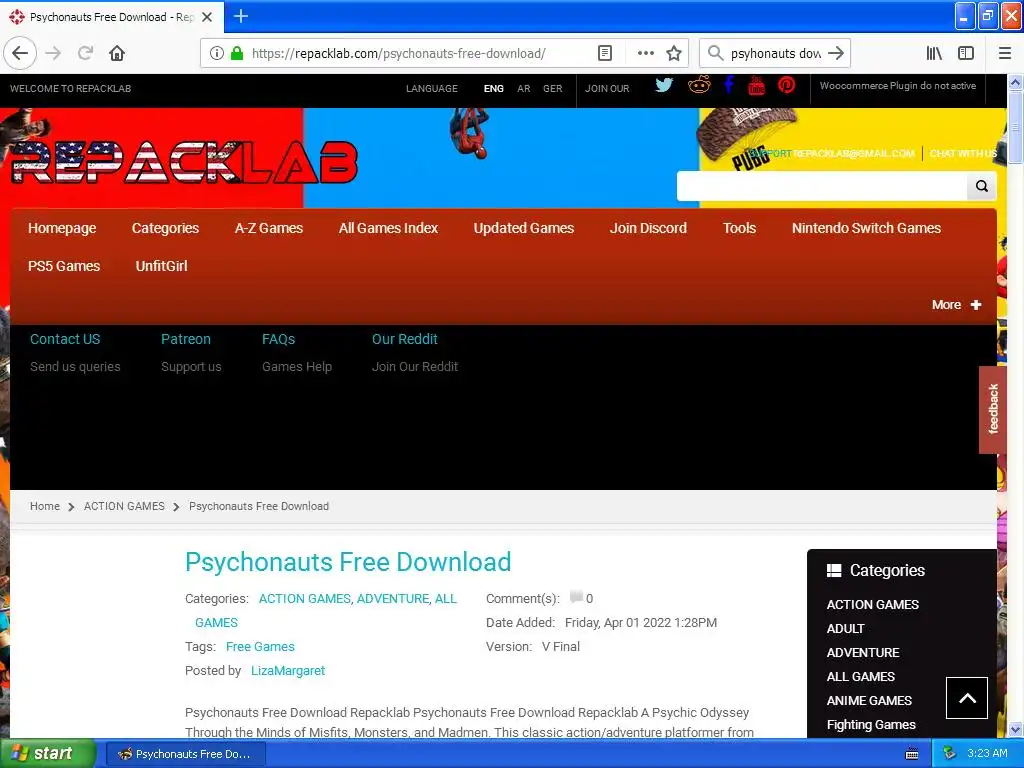Screen dimensions: 1024x768
Task: Go to Home in breadcrumb
Action: [45, 506]
